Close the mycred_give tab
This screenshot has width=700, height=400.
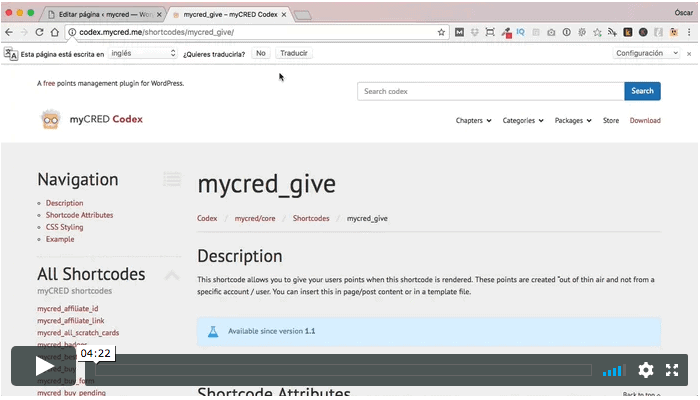284,15
